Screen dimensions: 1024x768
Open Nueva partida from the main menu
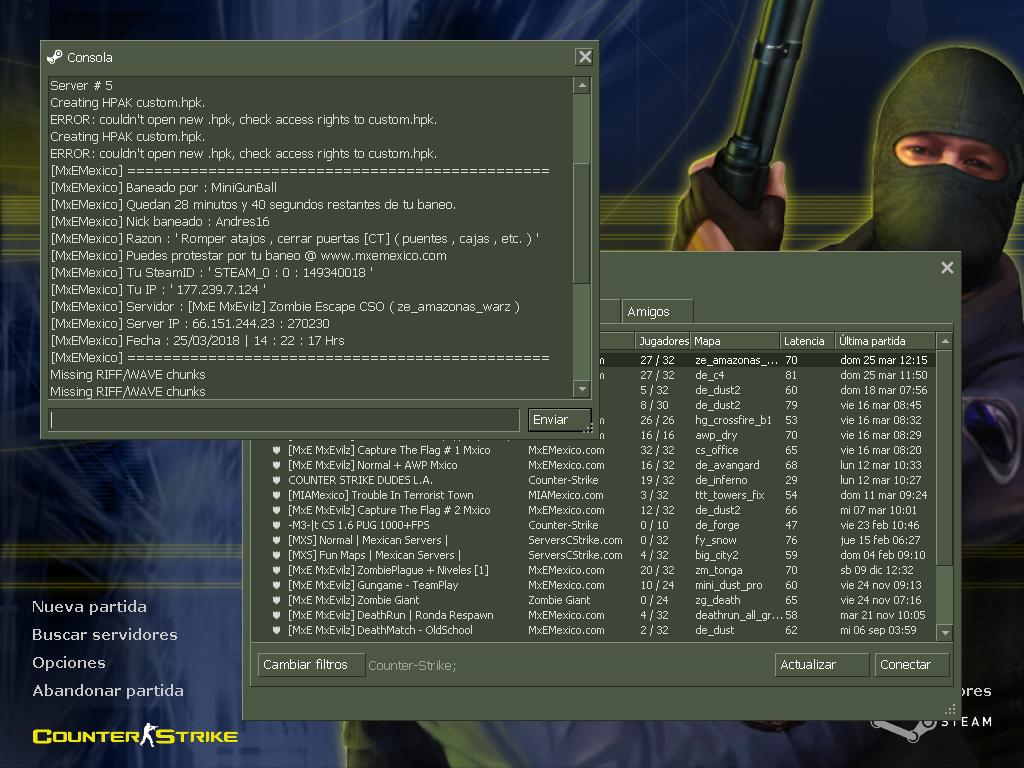[89, 607]
